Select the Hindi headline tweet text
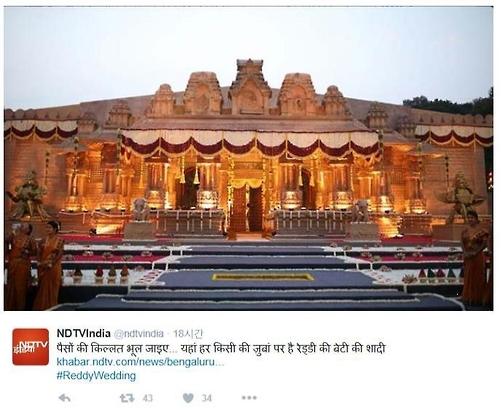500x413 pixels. coord(221,348)
